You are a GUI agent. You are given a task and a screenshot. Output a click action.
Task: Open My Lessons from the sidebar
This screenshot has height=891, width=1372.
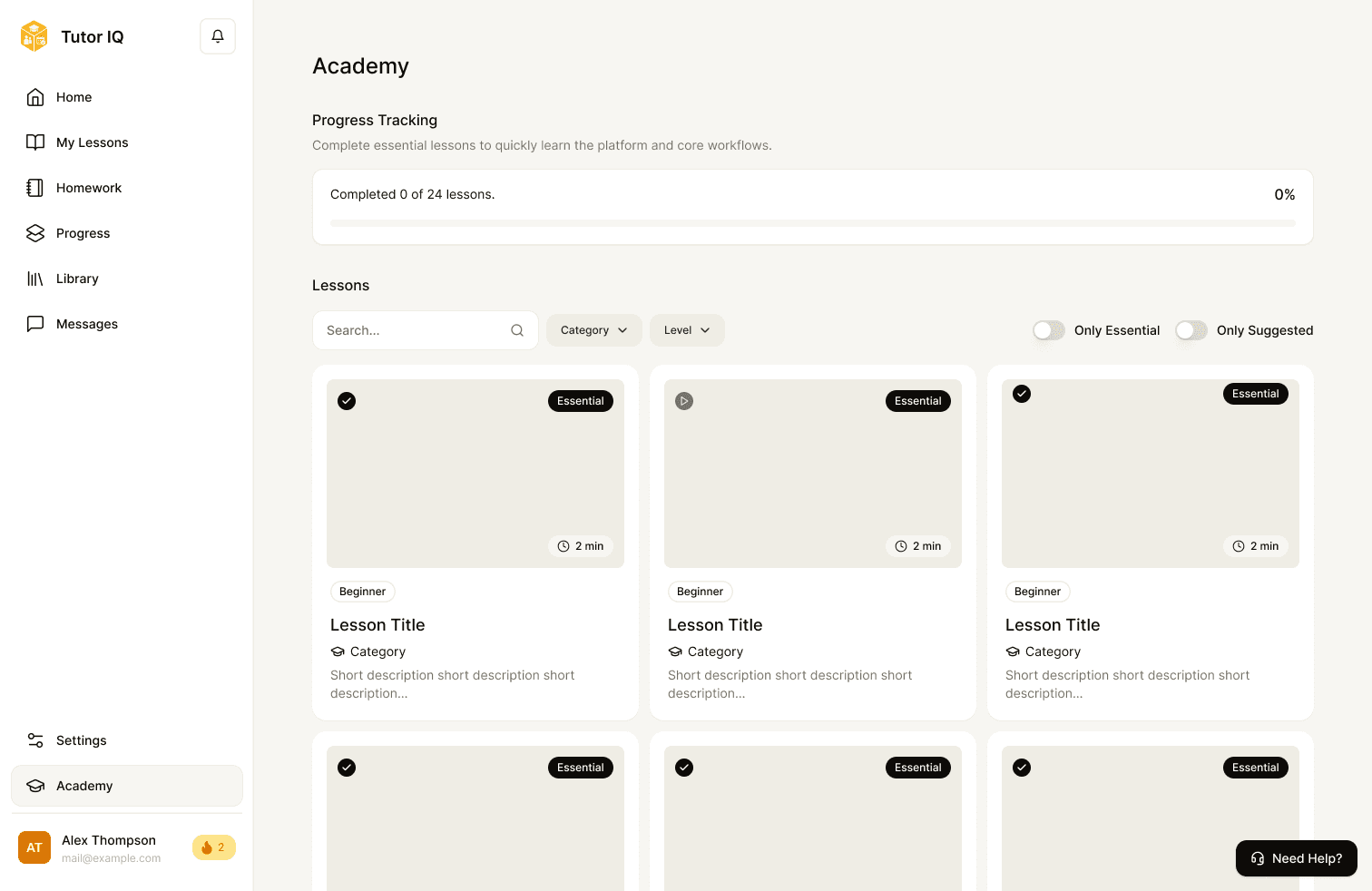(127, 142)
